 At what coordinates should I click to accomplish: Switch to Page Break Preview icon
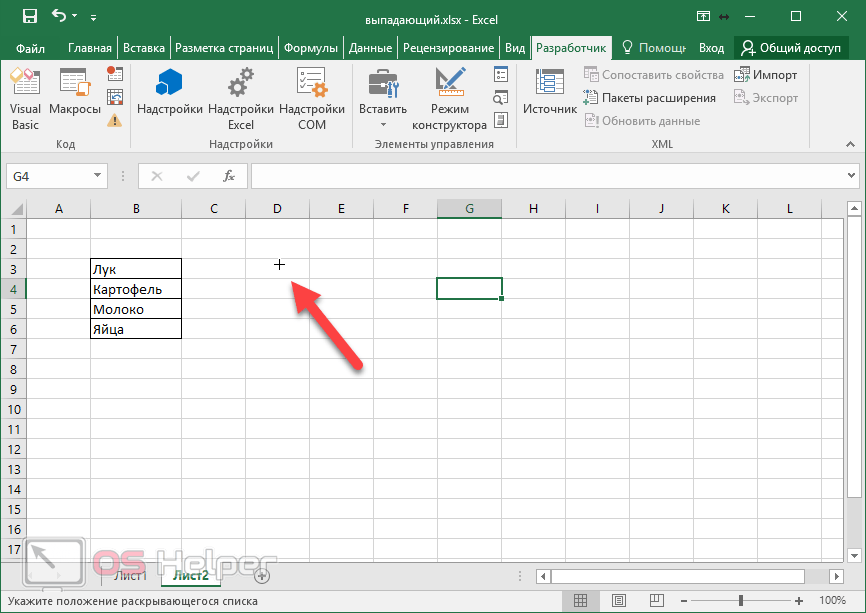[657, 600]
